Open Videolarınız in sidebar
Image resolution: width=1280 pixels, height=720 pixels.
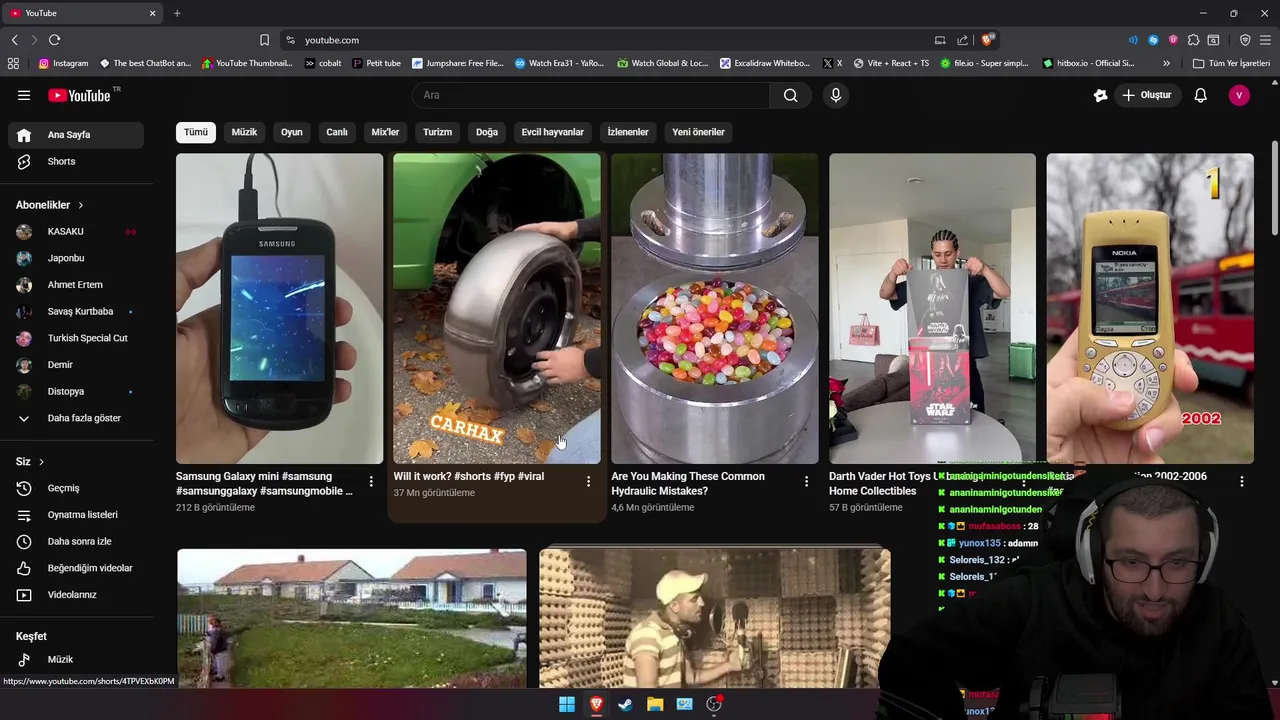click(x=76, y=595)
